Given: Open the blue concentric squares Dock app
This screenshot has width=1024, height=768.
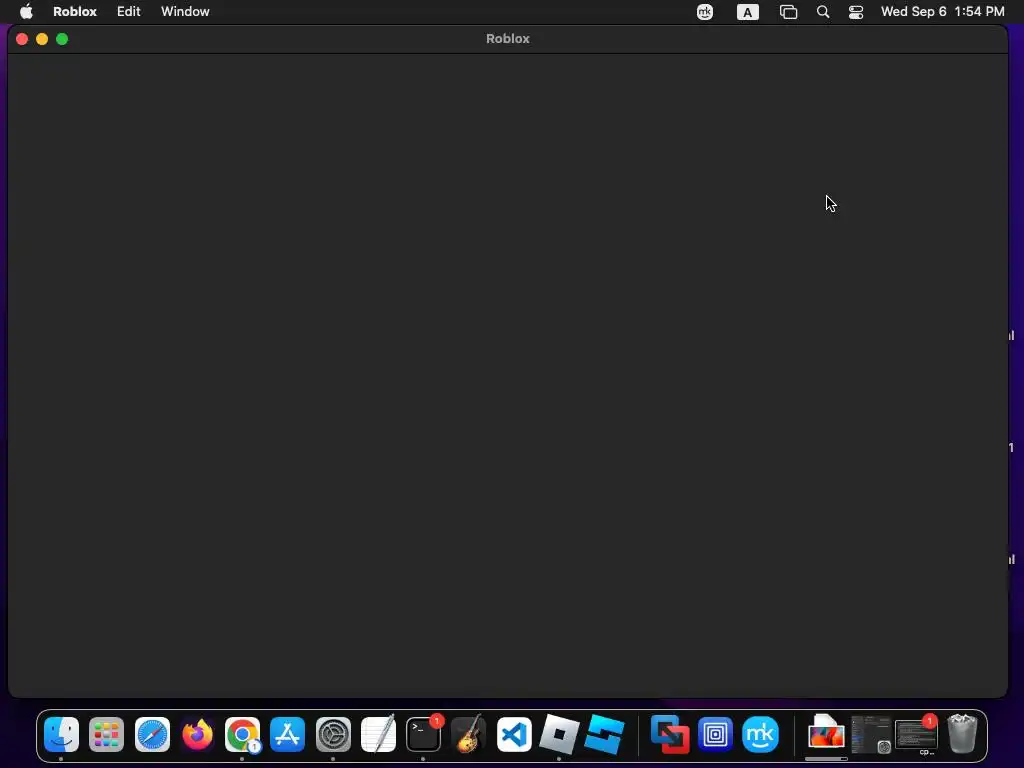Looking at the screenshot, I should pos(715,734).
